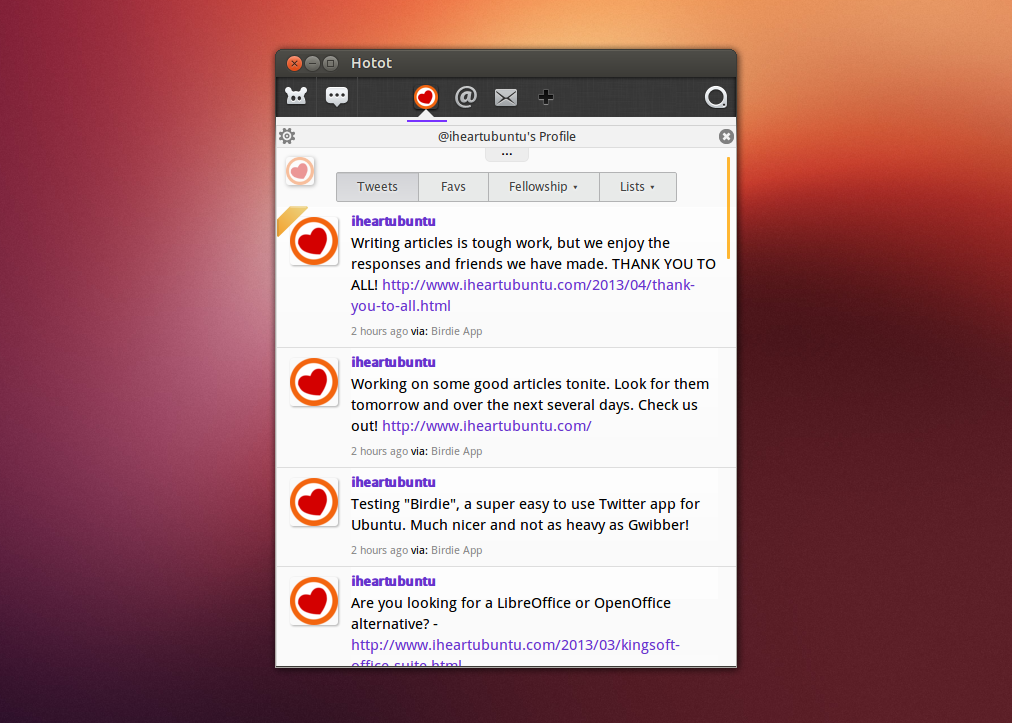
Task: Click iheartubuntu name on 'Writing articles' tweet
Action: [x=393, y=221]
